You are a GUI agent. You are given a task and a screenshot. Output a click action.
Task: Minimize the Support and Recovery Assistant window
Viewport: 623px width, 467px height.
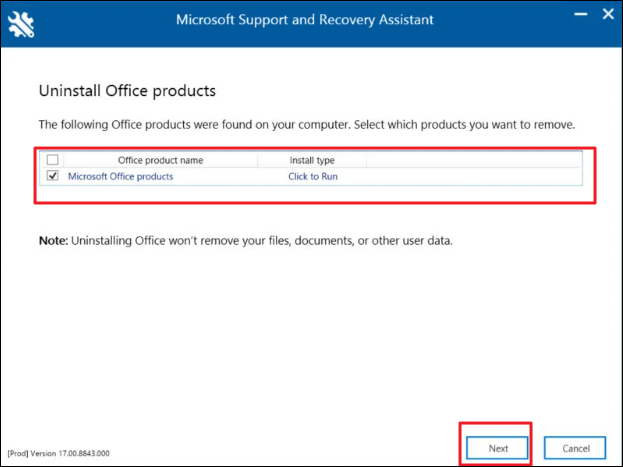(x=580, y=14)
